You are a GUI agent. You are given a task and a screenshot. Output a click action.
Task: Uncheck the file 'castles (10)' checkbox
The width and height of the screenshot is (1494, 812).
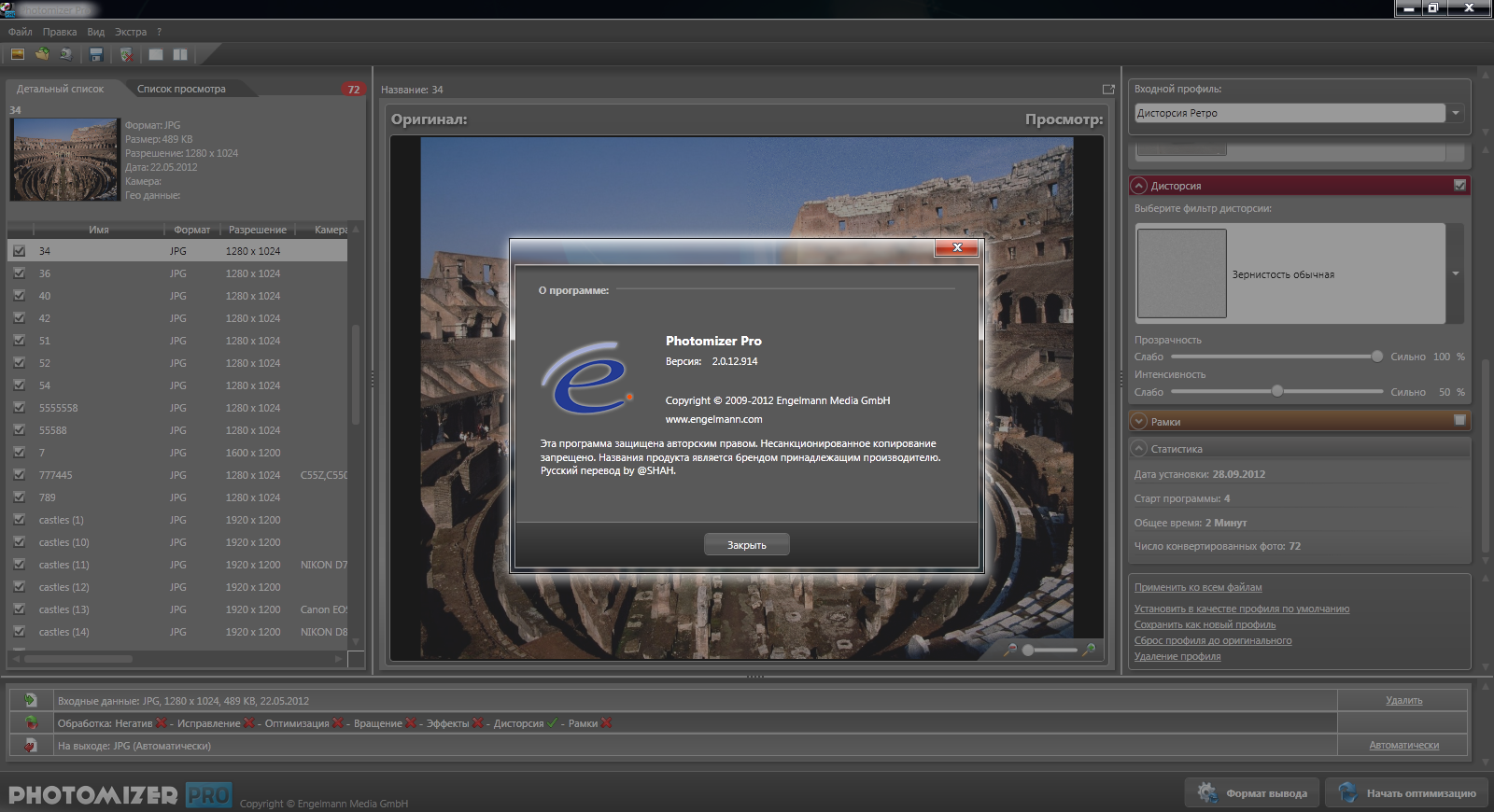tap(19, 542)
